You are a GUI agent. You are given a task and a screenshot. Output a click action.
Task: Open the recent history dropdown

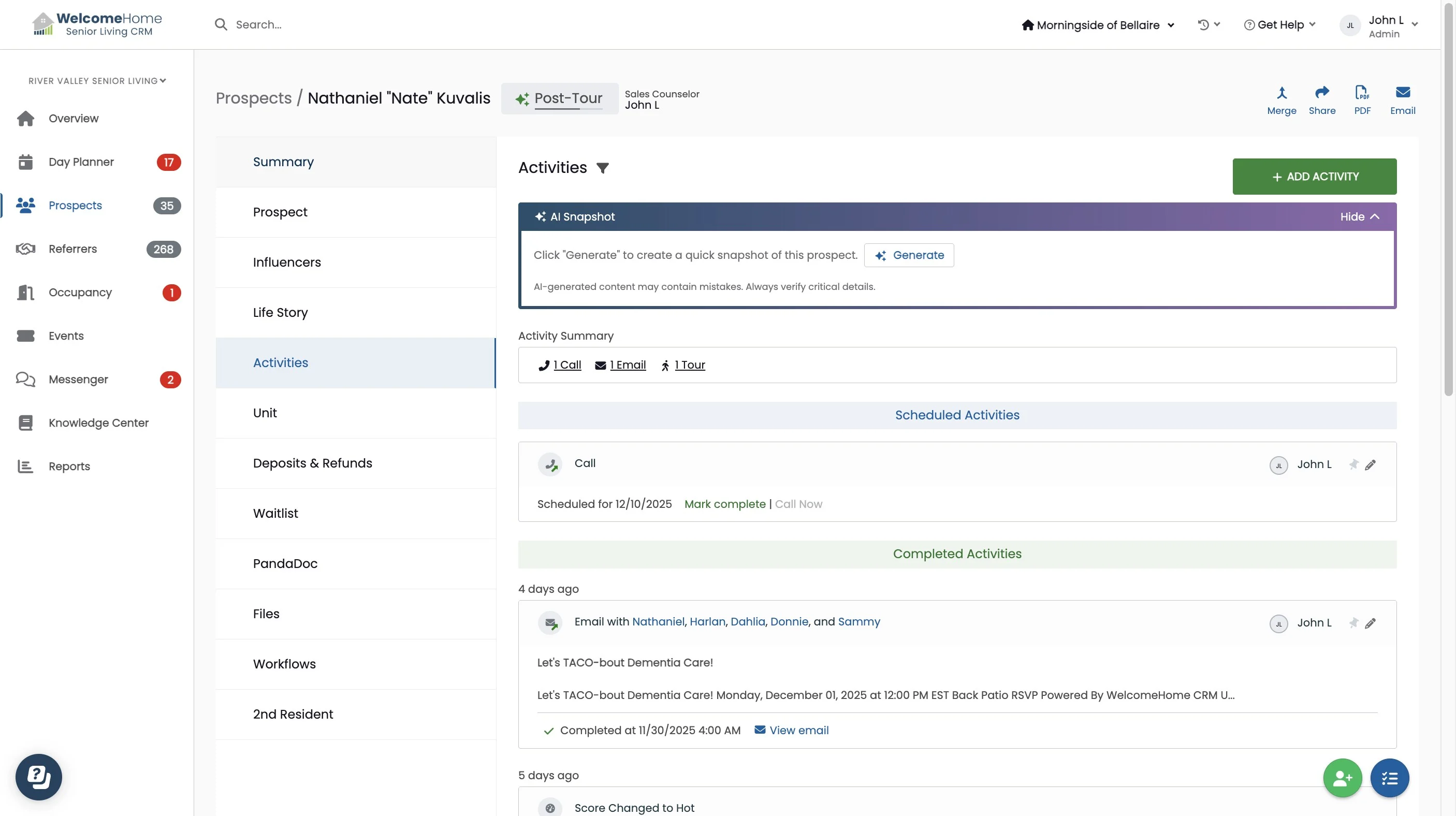point(1209,24)
